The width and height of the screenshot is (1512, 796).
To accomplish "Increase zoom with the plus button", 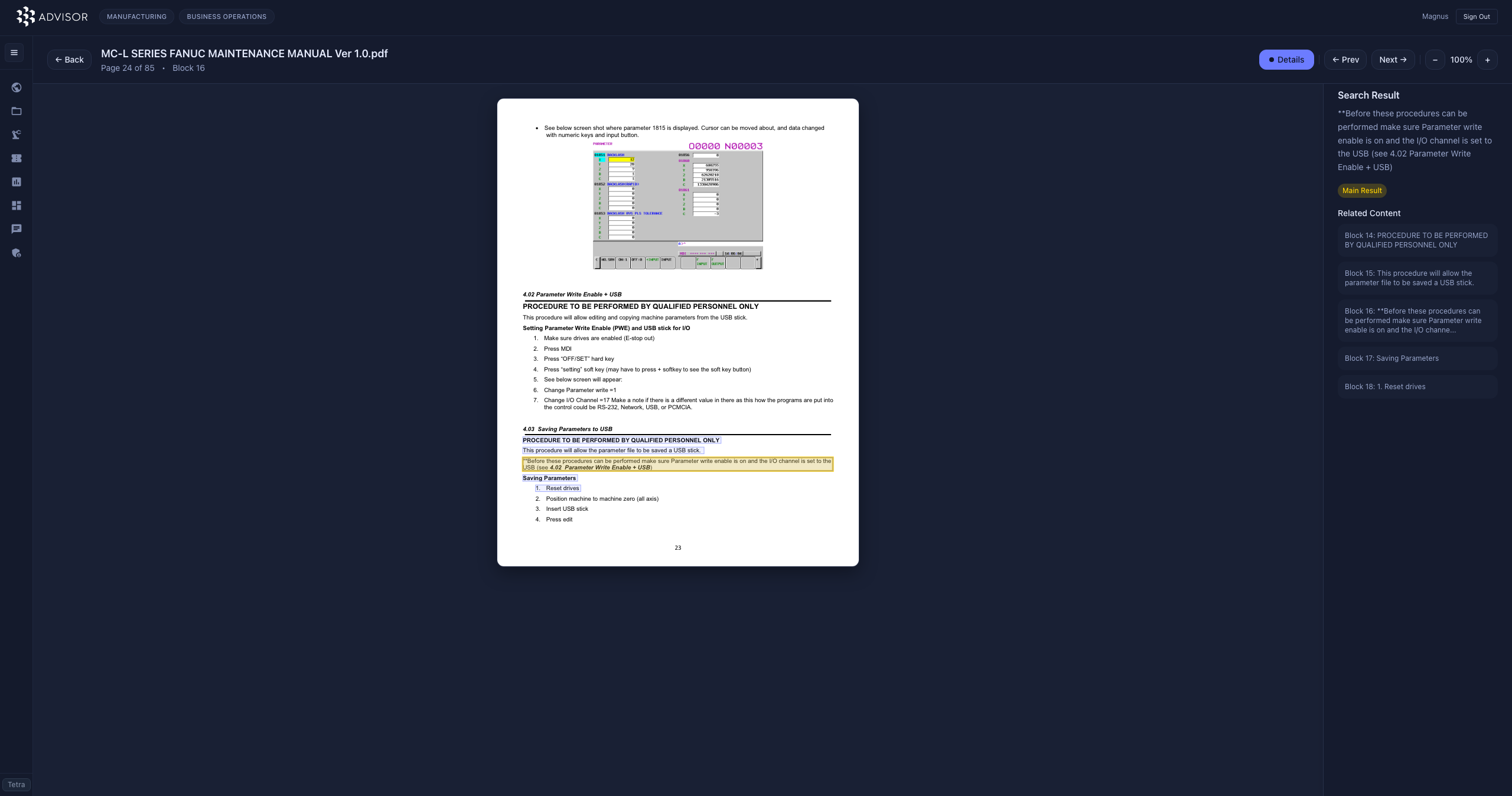I will (x=1487, y=60).
